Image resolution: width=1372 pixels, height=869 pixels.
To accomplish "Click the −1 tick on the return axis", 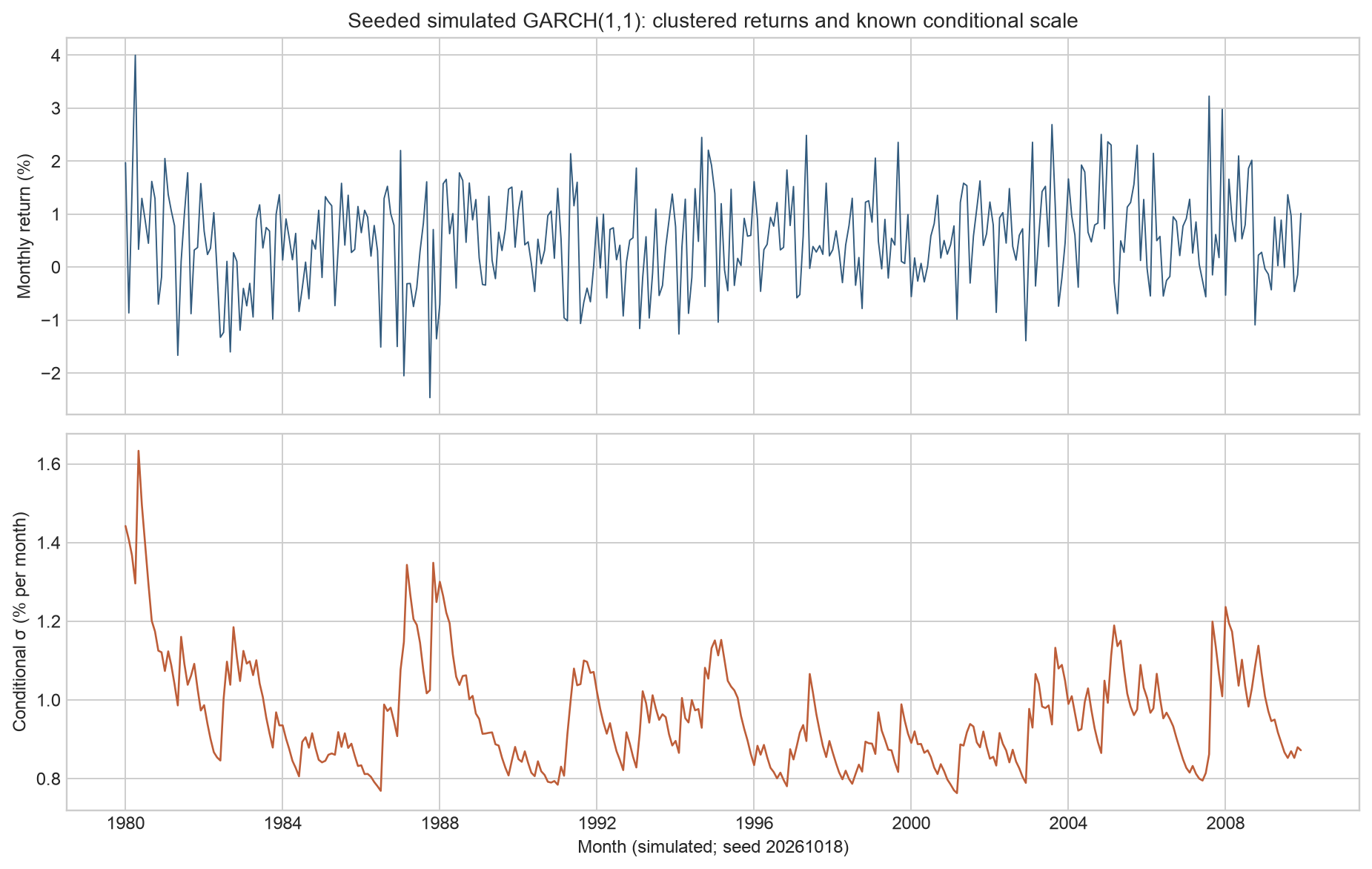I will [49, 320].
